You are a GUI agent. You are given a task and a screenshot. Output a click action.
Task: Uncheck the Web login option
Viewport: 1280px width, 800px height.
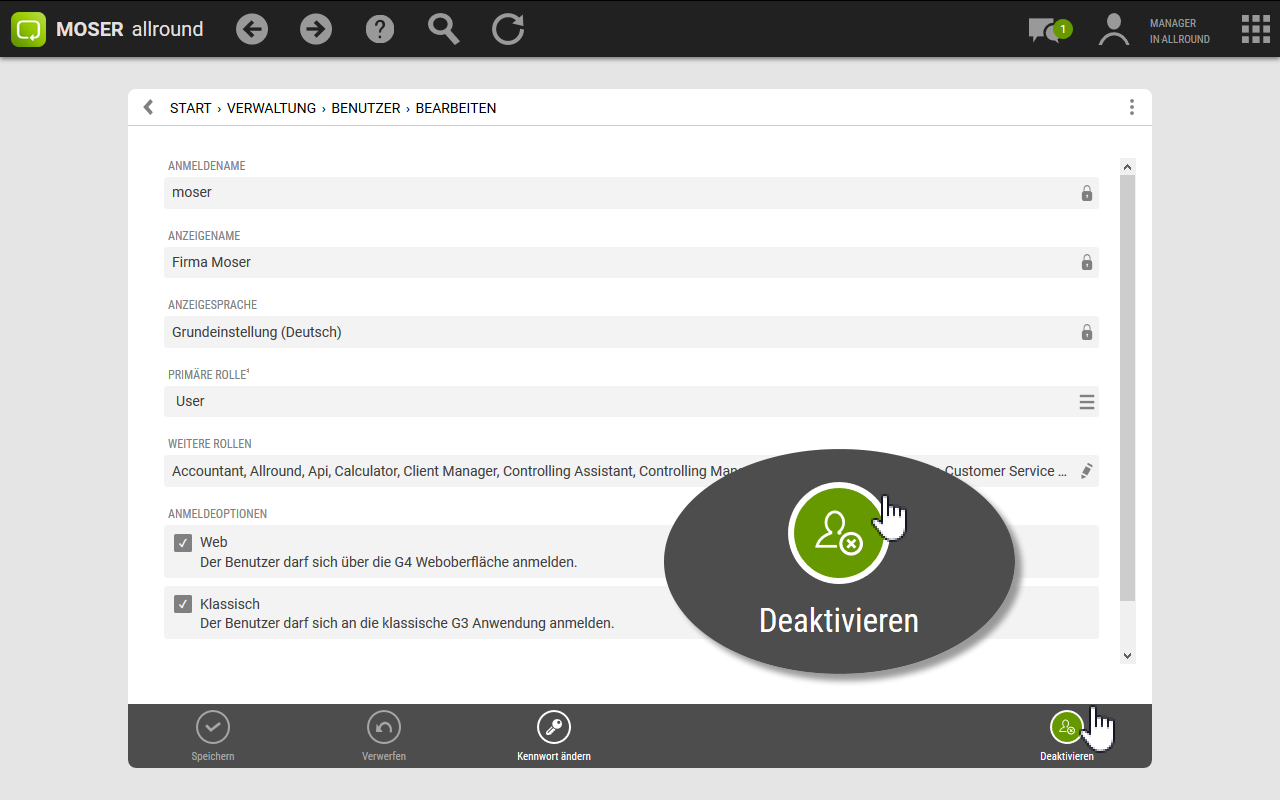tap(183, 543)
